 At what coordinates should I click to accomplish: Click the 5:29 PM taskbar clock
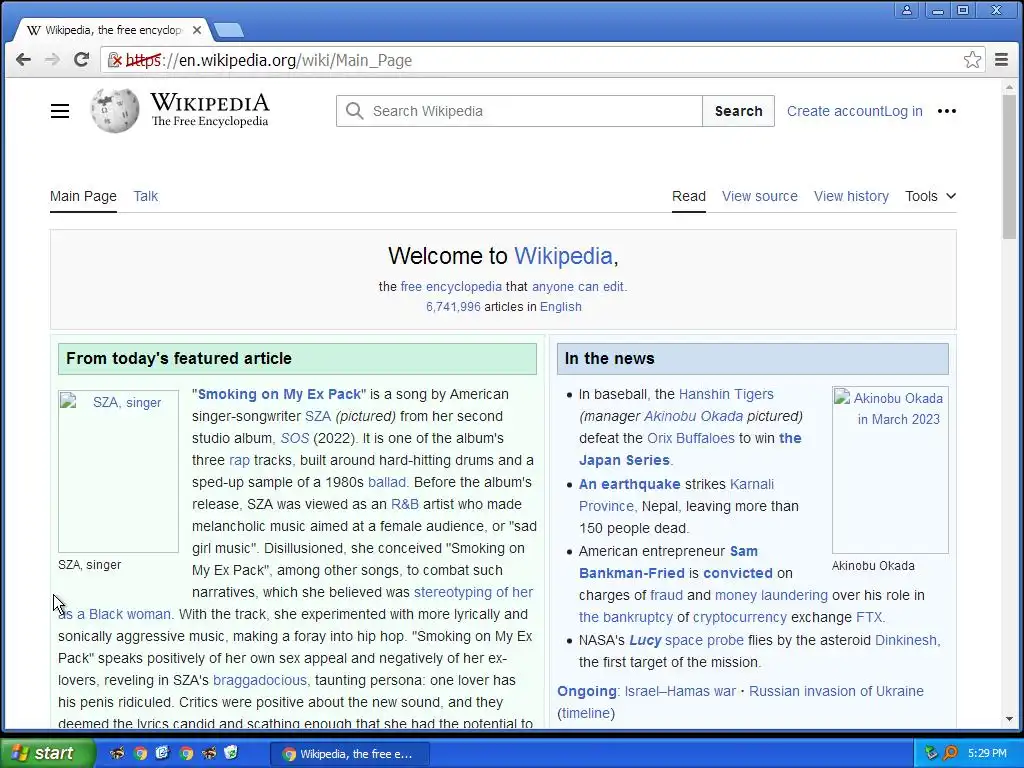987,753
